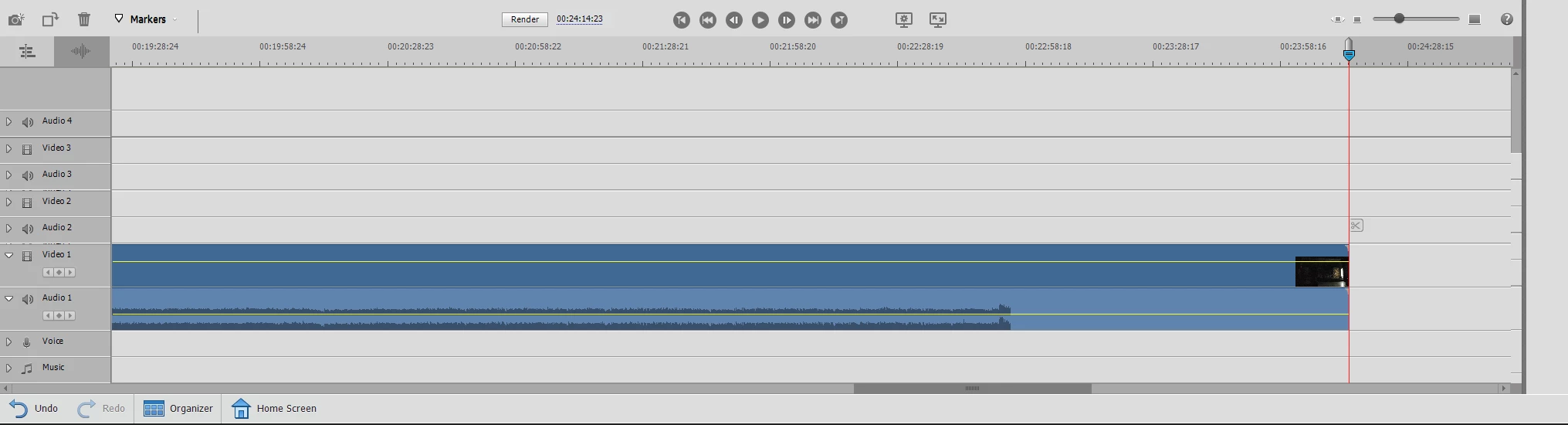Open the Organizer
1568x425 pixels.
tap(178, 409)
